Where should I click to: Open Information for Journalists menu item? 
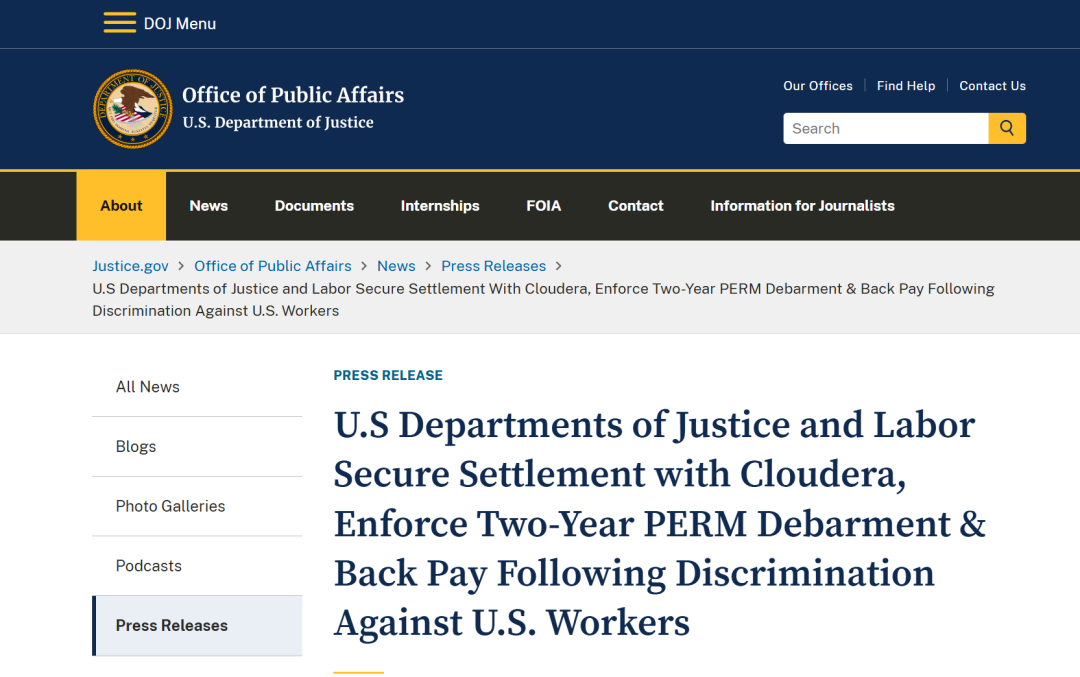coord(802,206)
